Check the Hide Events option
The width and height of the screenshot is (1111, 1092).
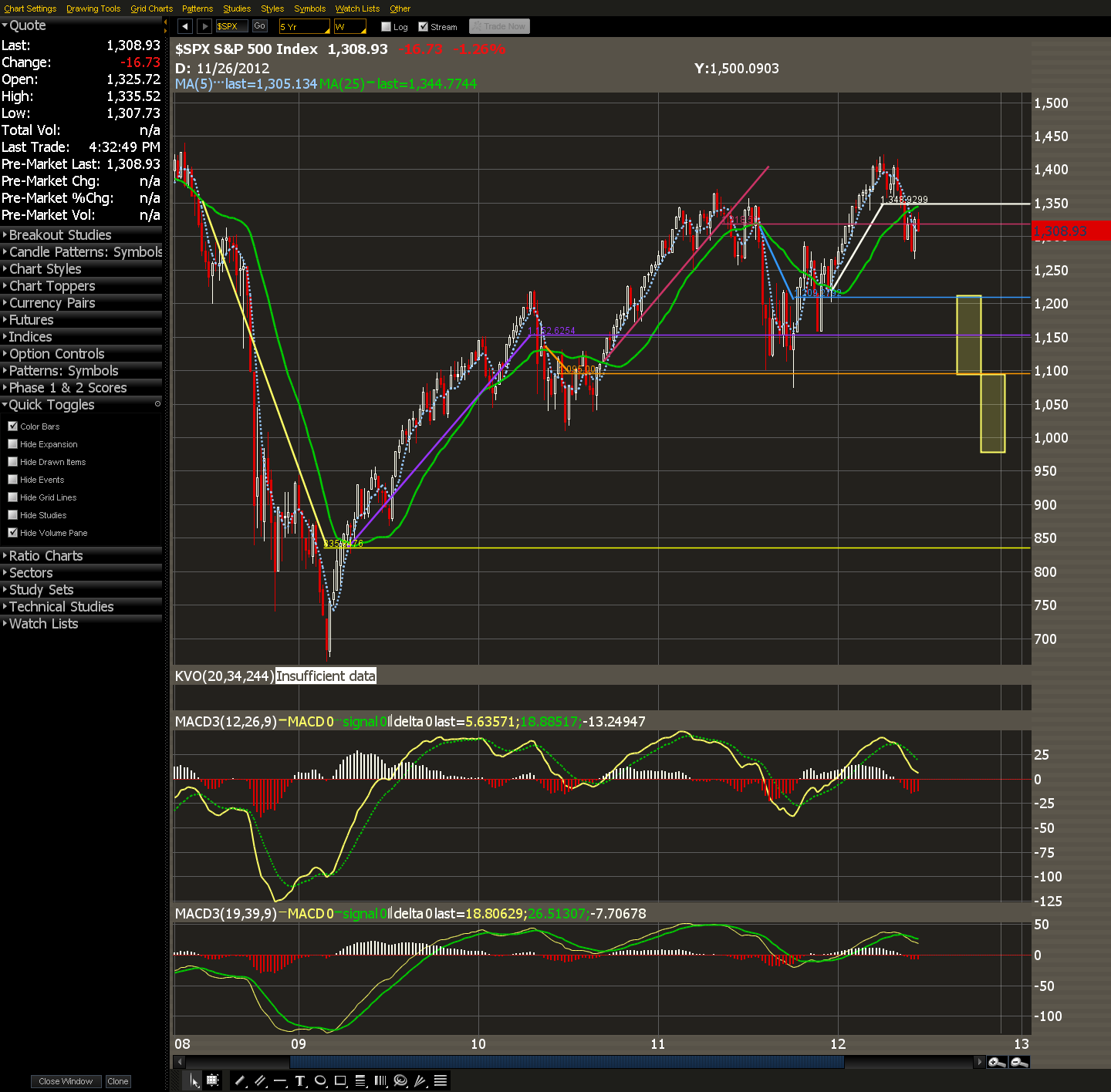12,480
